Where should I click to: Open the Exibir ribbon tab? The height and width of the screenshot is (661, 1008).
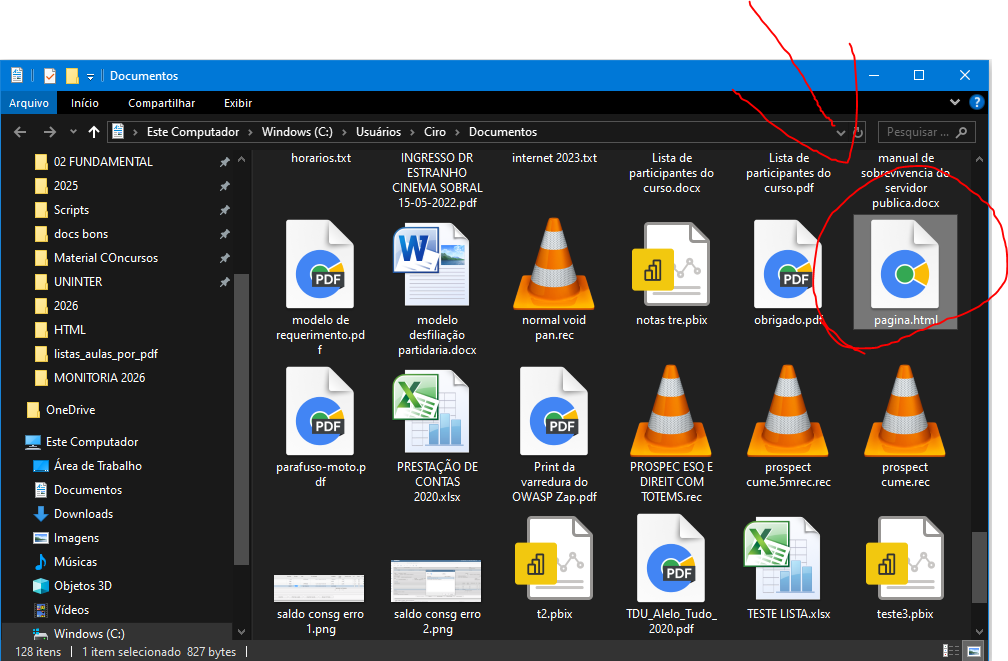pyautogui.click(x=238, y=103)
